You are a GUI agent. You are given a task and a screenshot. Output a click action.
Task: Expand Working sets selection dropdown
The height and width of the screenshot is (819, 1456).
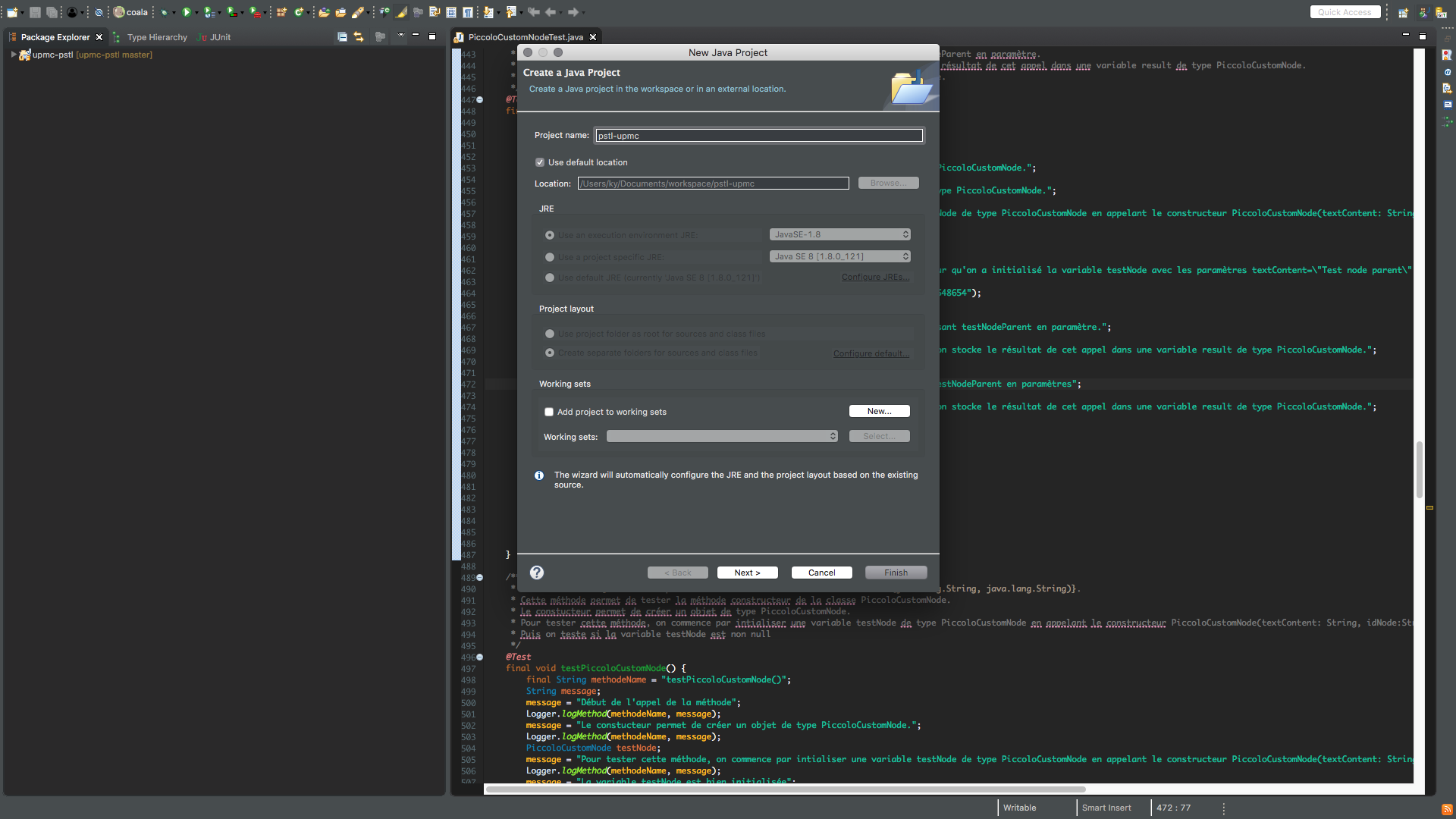click(x=831, y=436)
